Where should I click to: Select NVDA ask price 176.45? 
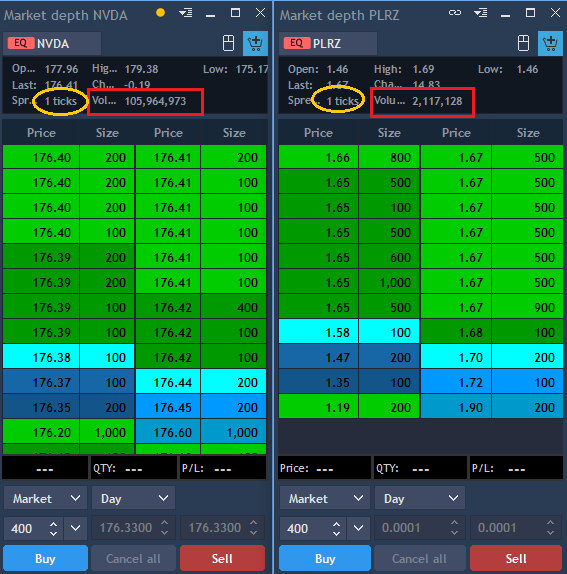coord(168,407)
